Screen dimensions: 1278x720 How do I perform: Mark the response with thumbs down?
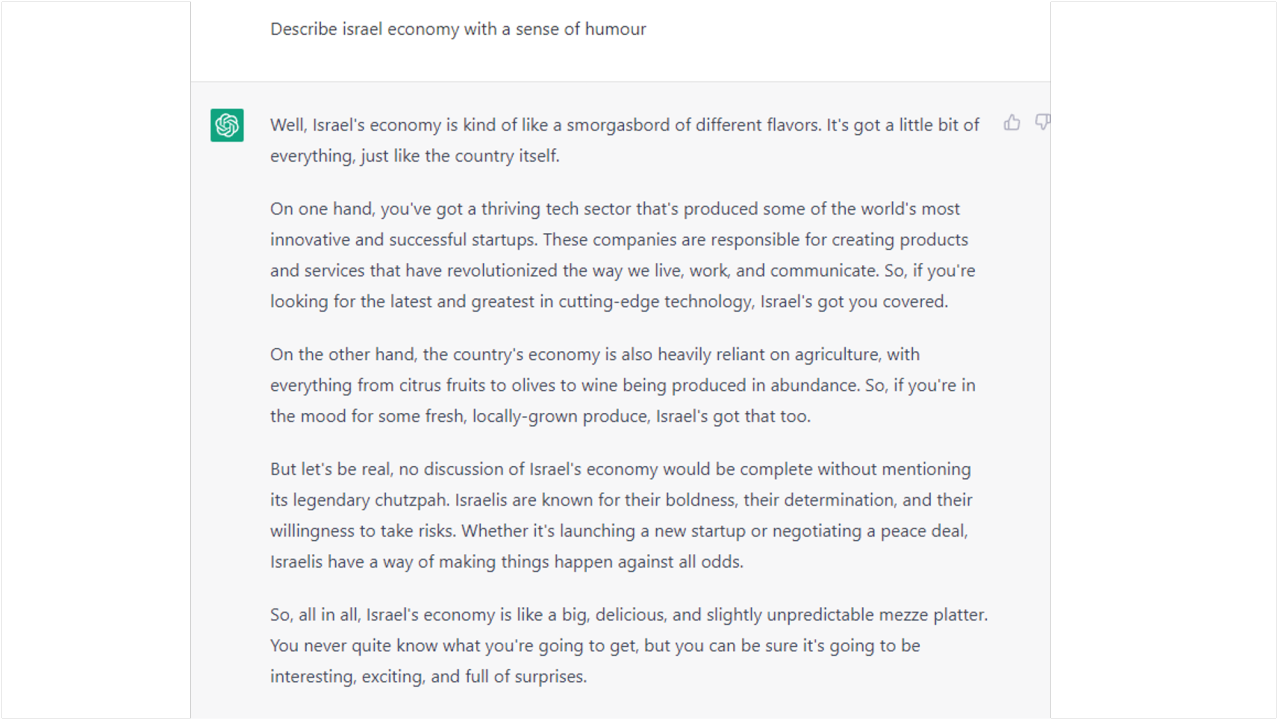tap(1042, 123)
